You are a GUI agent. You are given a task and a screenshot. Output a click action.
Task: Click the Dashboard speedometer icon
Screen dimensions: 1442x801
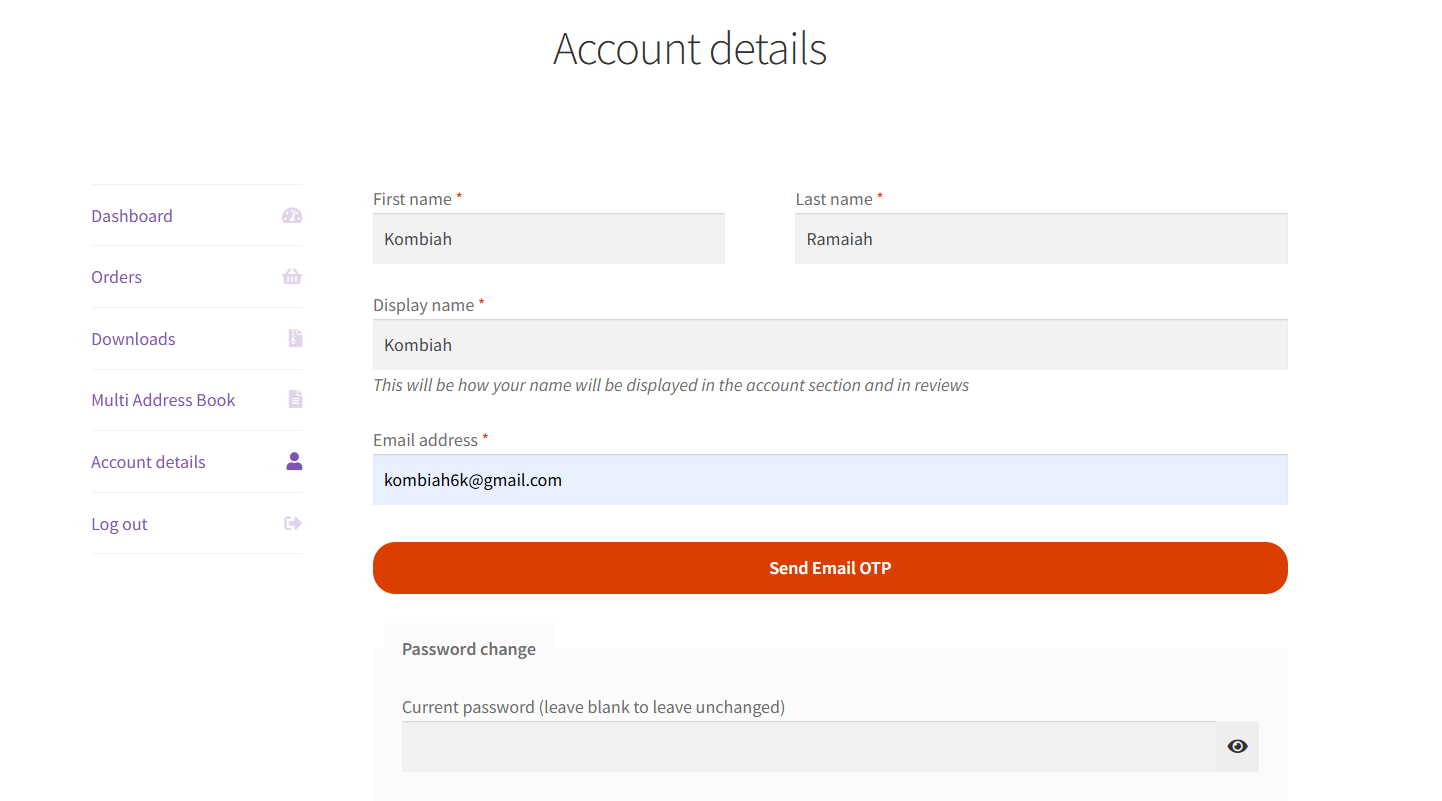(x=292, y=216)
